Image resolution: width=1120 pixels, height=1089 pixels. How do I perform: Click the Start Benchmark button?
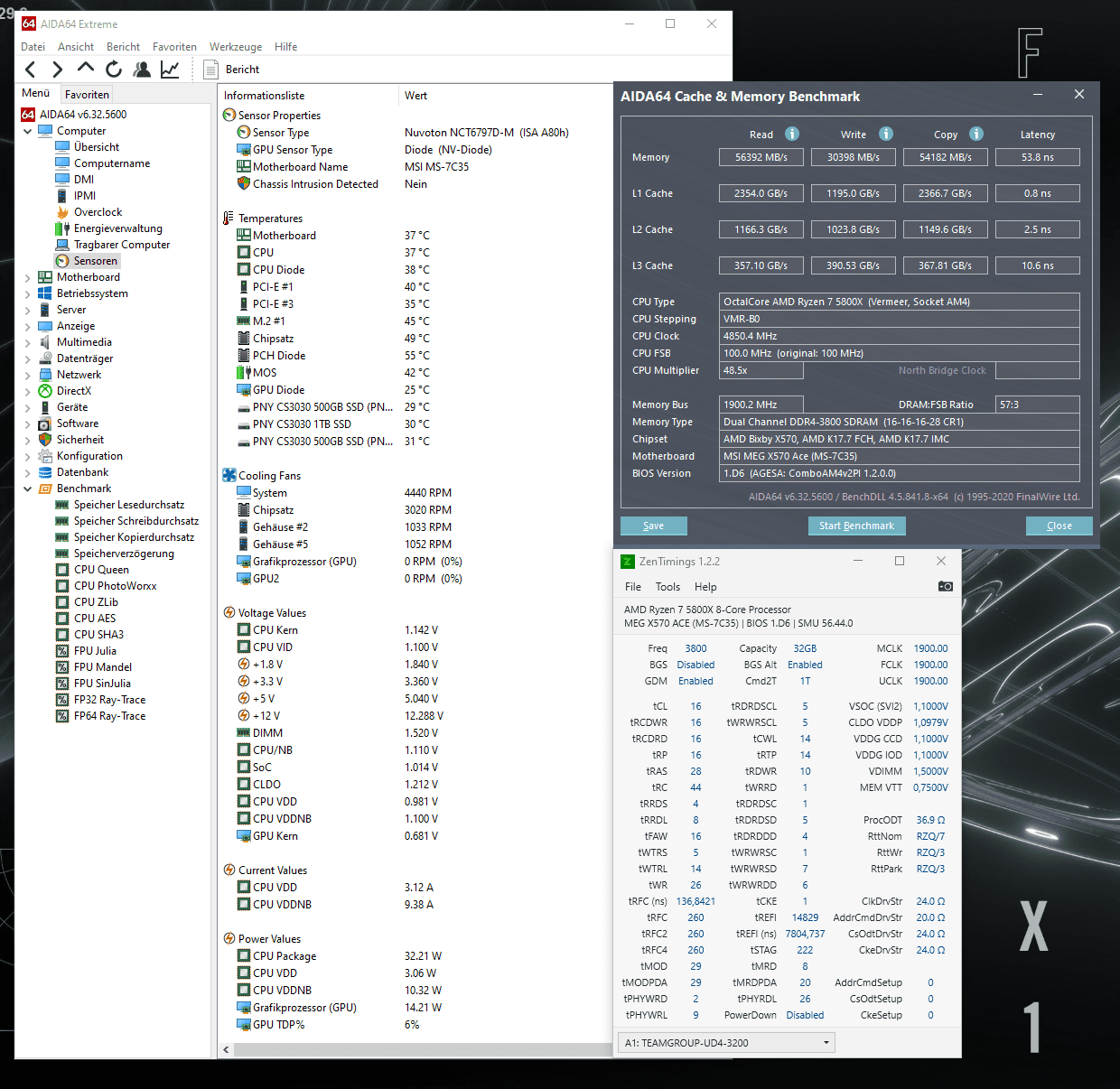pos(856,526)
